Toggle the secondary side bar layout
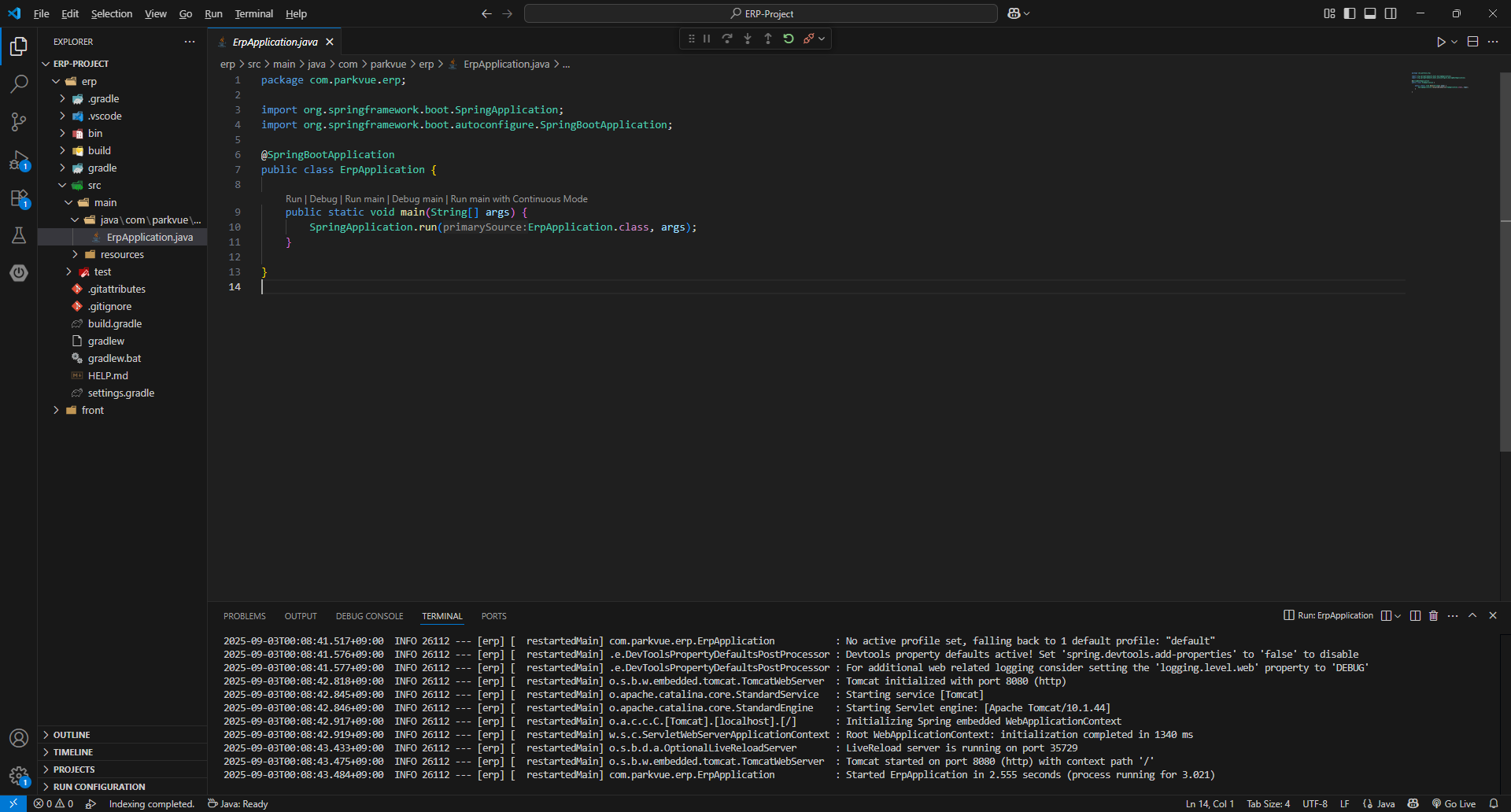Image resolution: width=1511 pixels, height=812 pixels. [1391, 13]
